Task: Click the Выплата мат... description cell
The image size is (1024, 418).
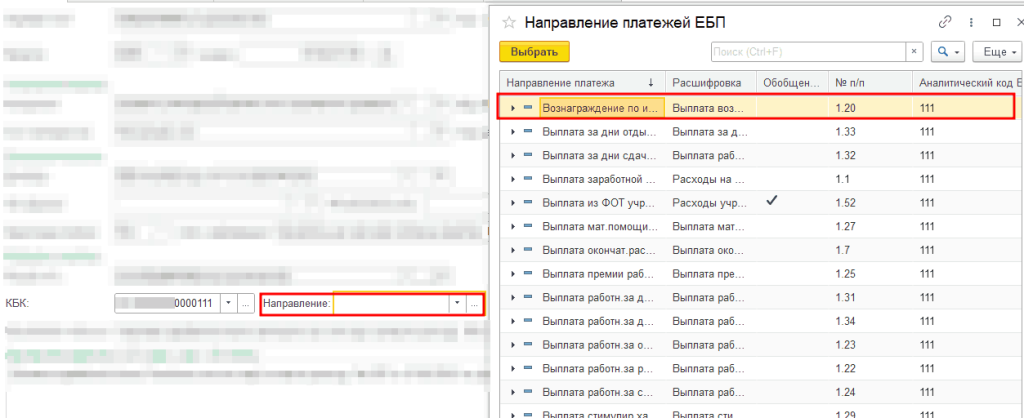Action: (x=711, y=226)
